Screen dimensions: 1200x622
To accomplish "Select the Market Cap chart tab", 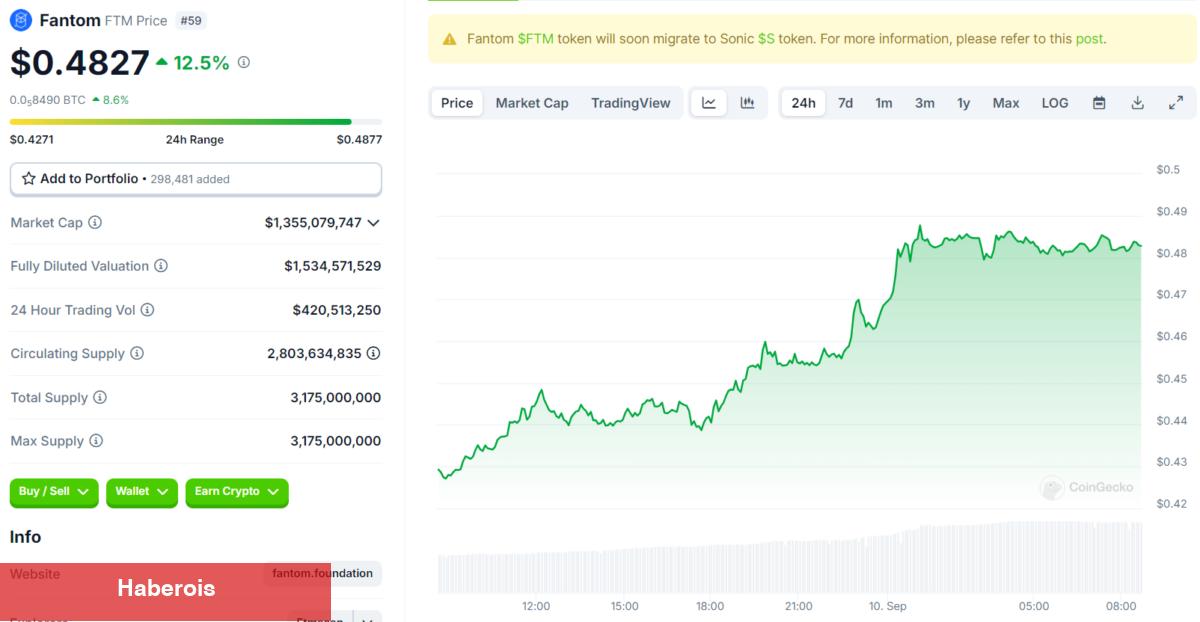I will 532,103.
